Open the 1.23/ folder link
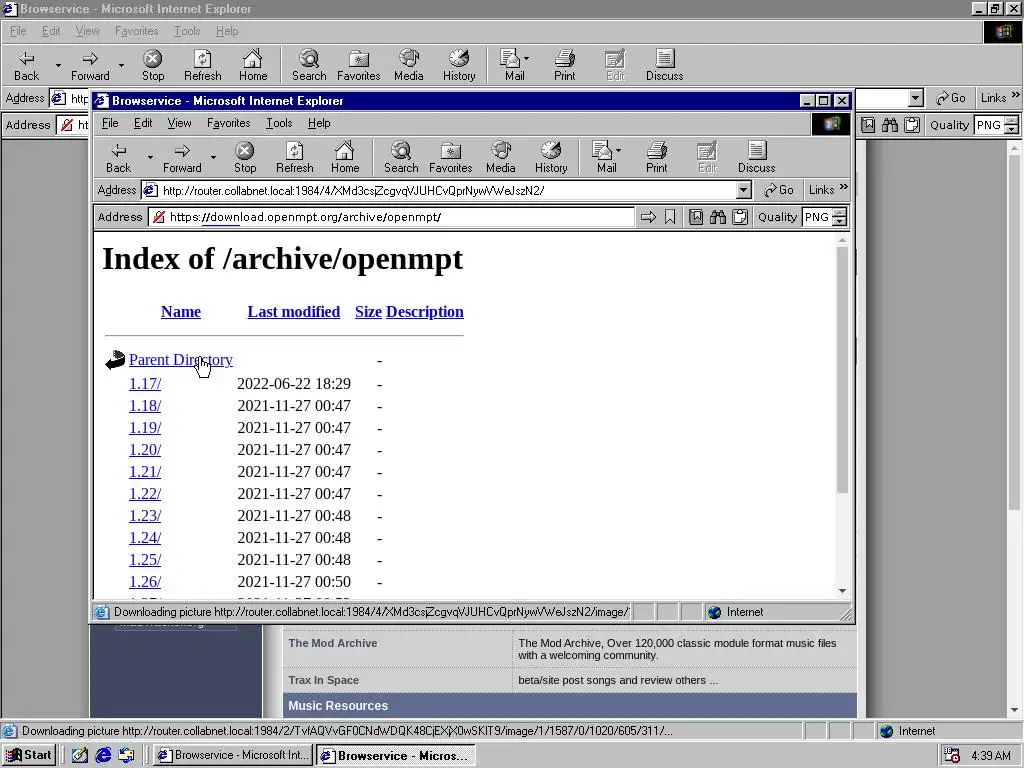This screenshot has width=1024, height=768. (x=145, y=515)
